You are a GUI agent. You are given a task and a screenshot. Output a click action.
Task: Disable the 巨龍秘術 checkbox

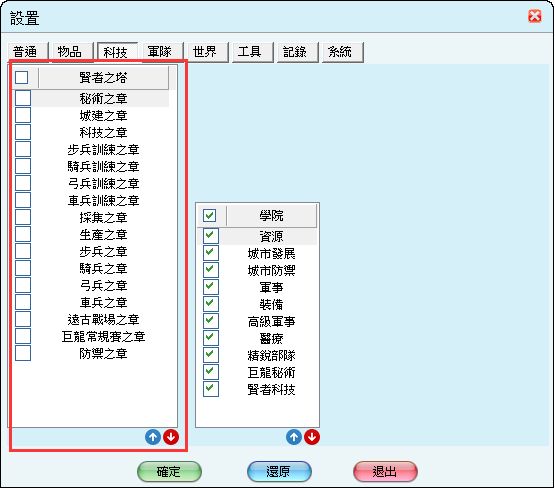pos(211,372)
